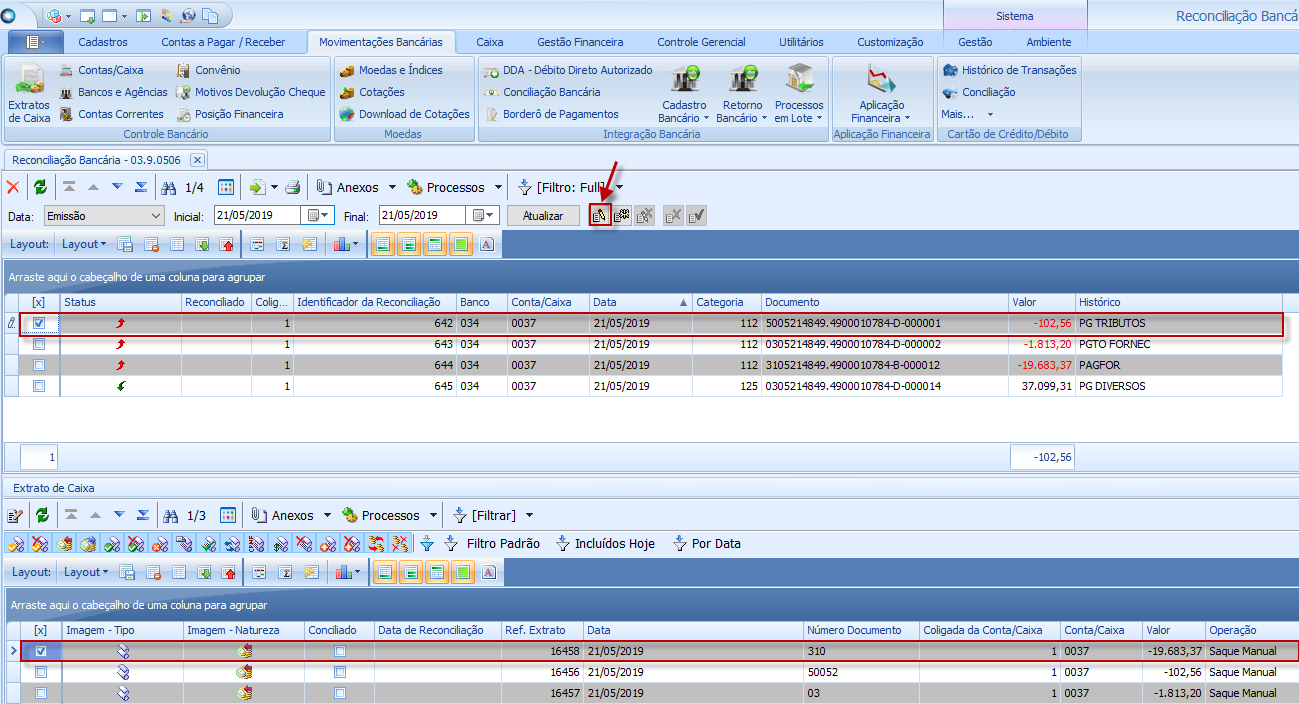Apply Por Data filter
Screen dimensions: 1299x704
point(706,544)
